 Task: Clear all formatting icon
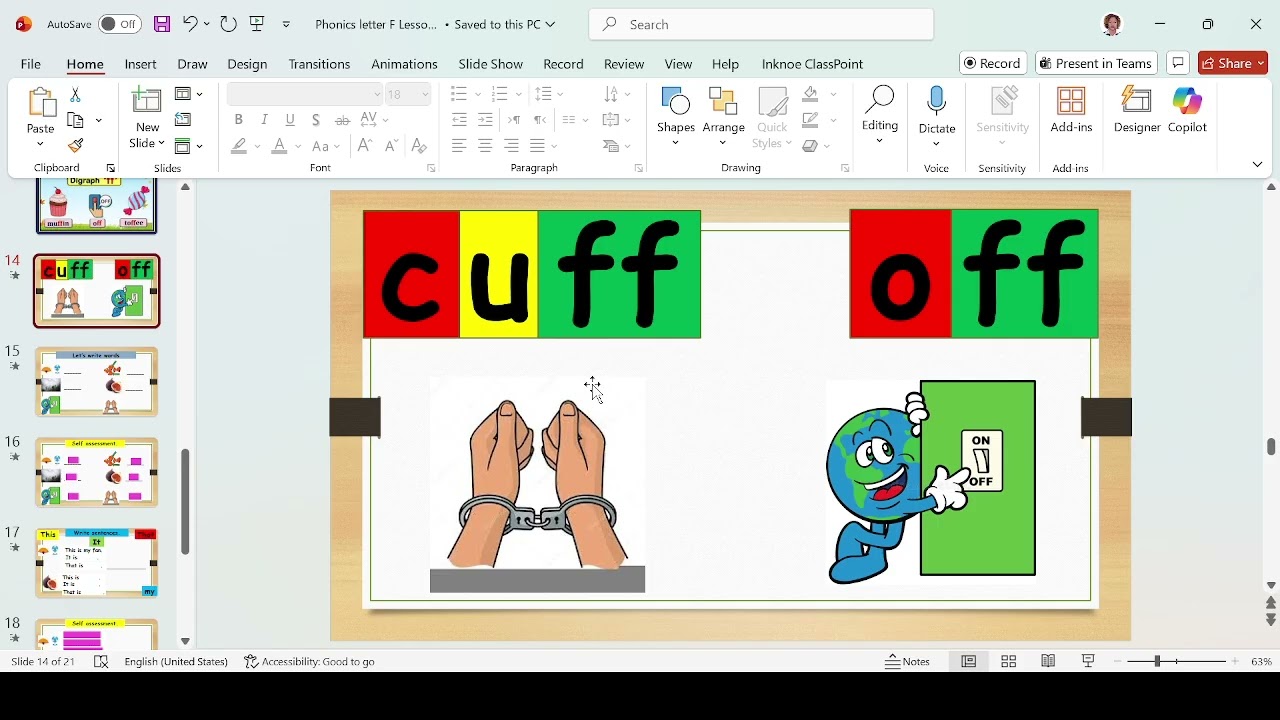[x=420, y=146]
